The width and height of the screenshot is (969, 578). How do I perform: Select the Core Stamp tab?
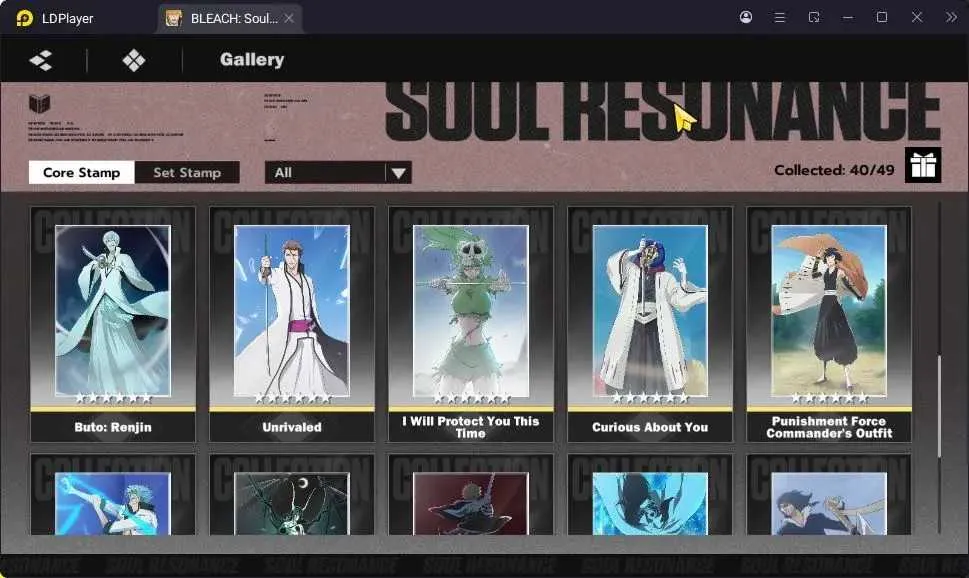[x=82, y=172]
